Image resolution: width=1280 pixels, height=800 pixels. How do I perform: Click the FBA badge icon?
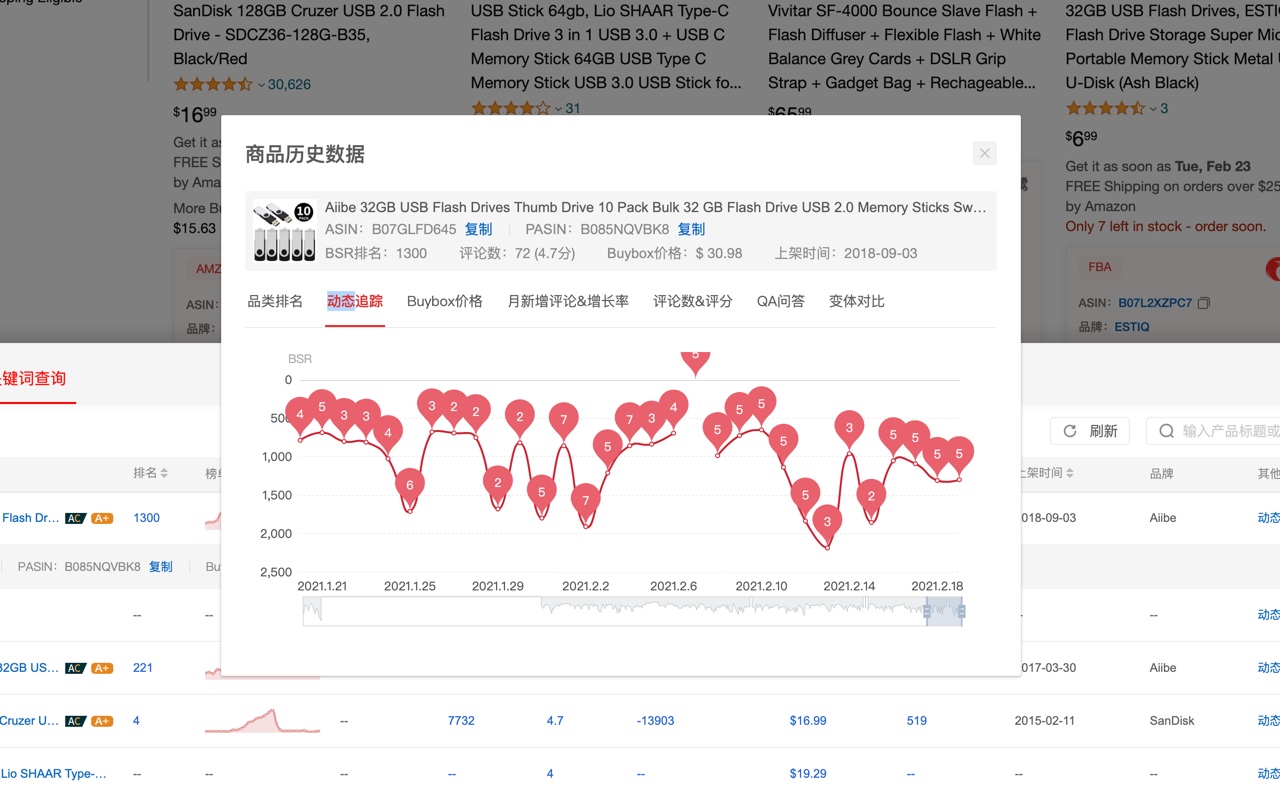click(x=1099, y=267)
